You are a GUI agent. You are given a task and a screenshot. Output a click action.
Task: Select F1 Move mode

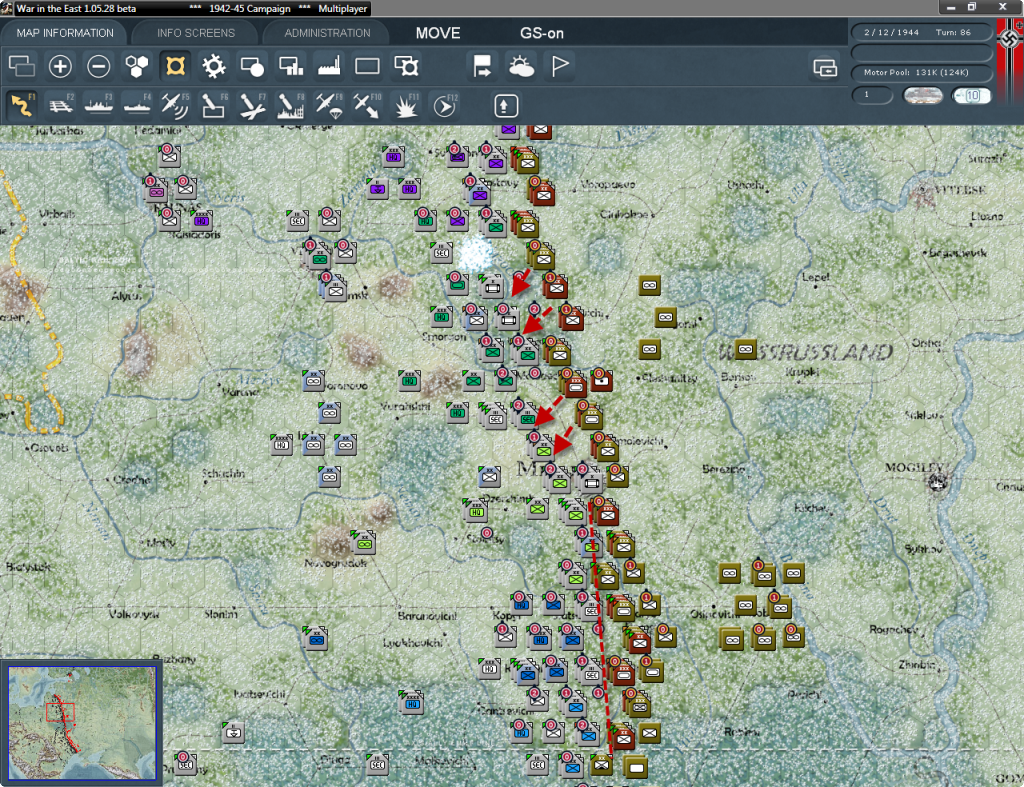(x=22, y=105)
